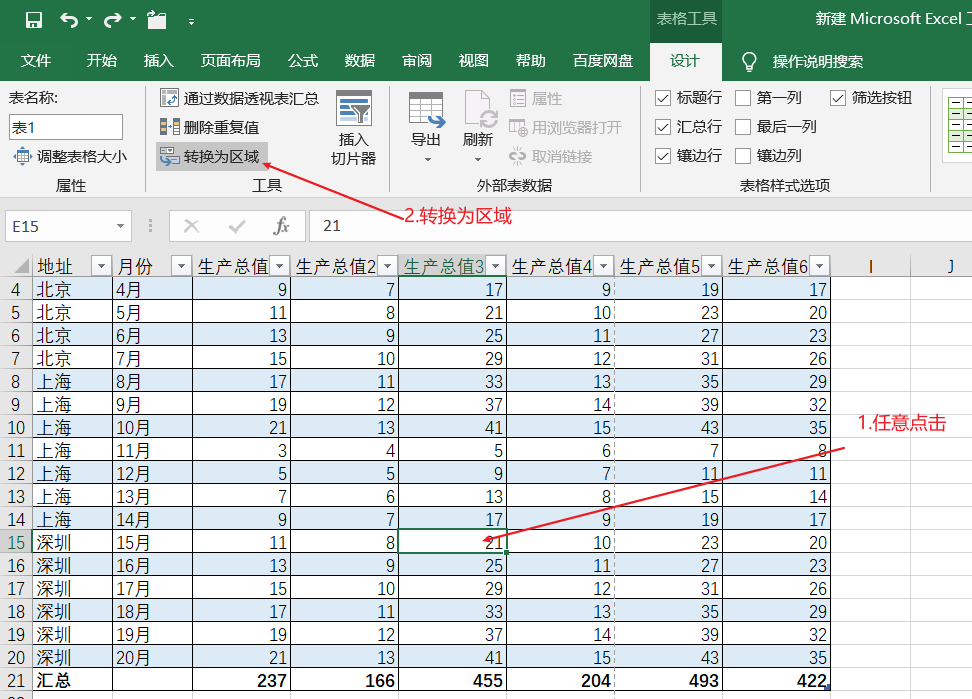
Task: Open the 生产总值6 column filter dropdown
Action: [x=820, y=266]
